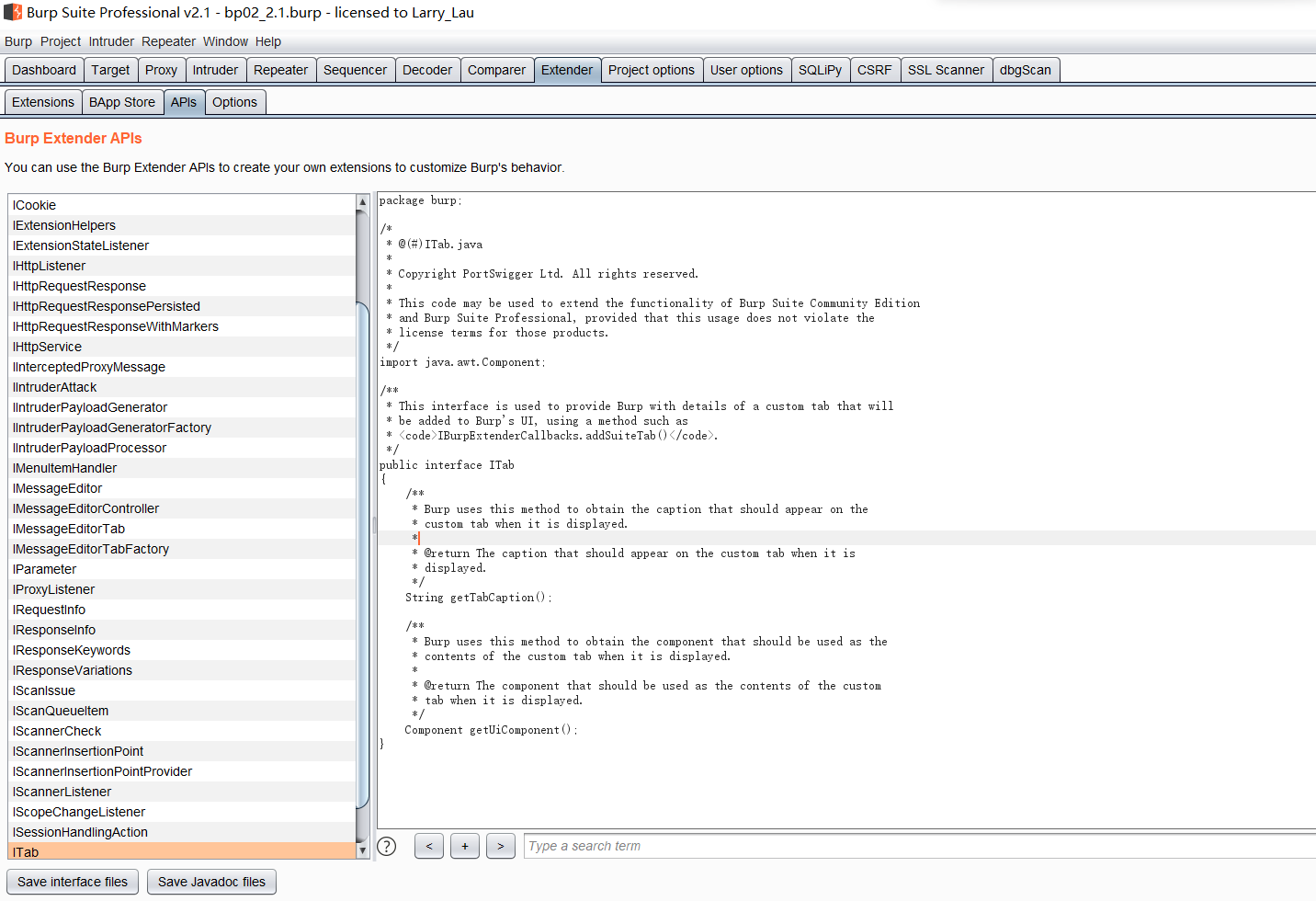Select IHttpRequestResponseWithMarkers entry
This screenshot has height=901, width=1316.
pyautogui.click(x=182, y=326)
